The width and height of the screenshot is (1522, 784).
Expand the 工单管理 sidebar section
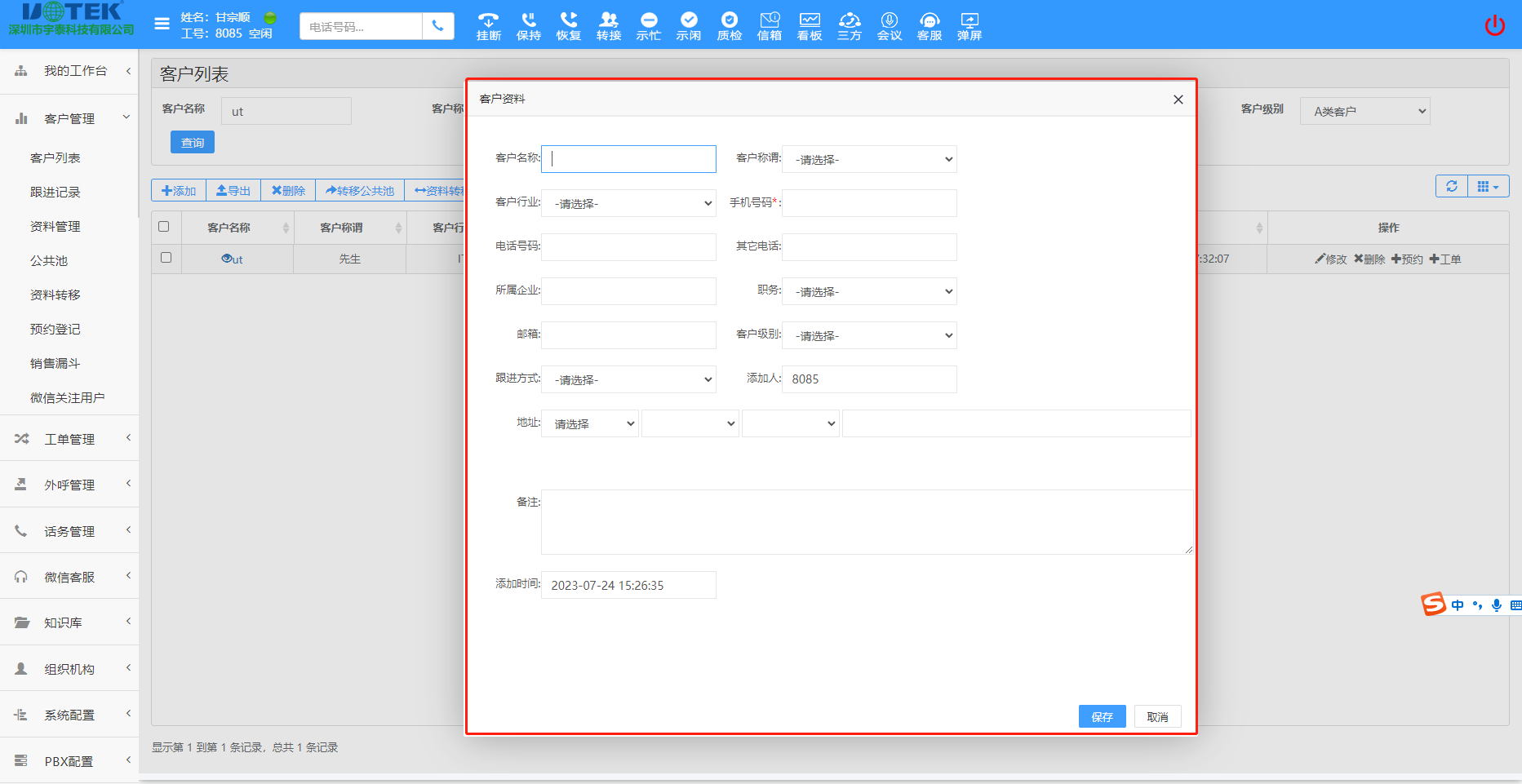click(69, 438)
